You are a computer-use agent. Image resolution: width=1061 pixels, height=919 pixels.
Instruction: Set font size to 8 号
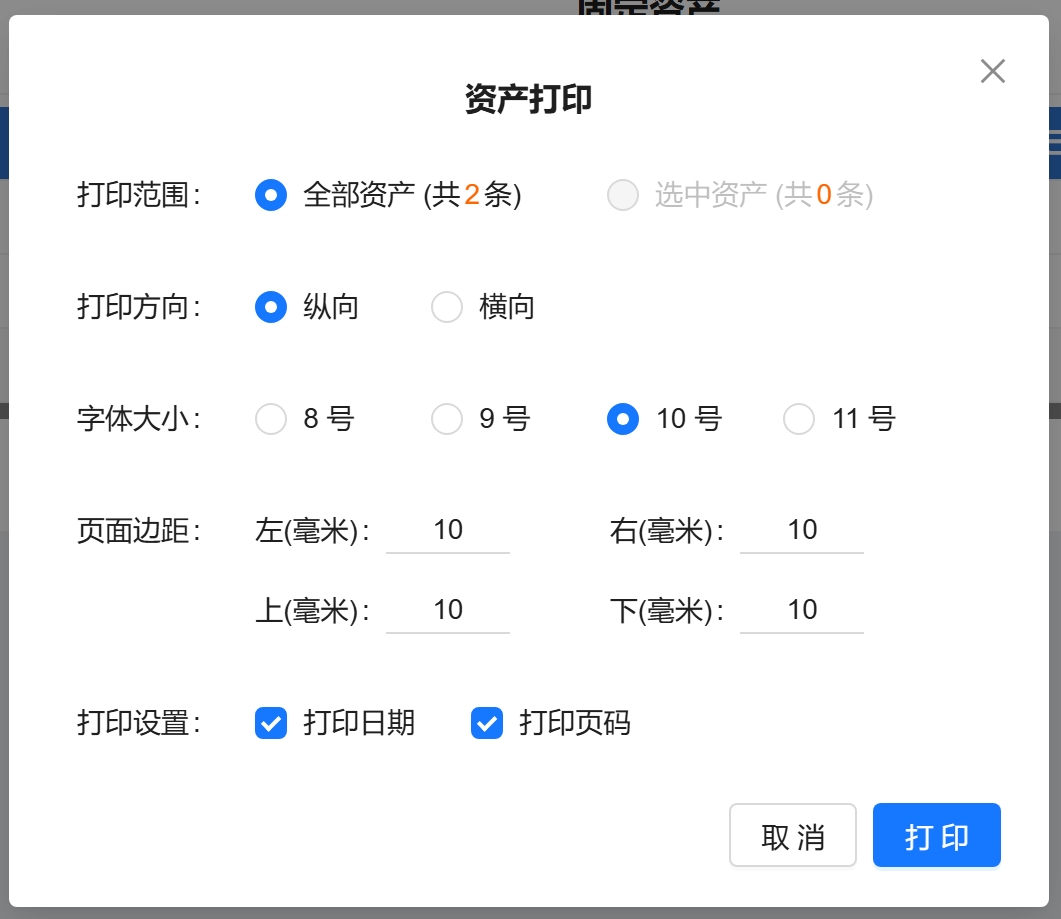(x=271, y=419)
